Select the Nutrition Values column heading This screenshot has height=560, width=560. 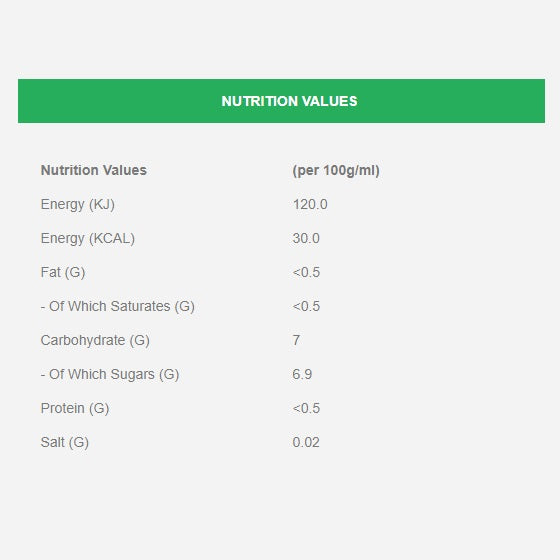point(94,170)
